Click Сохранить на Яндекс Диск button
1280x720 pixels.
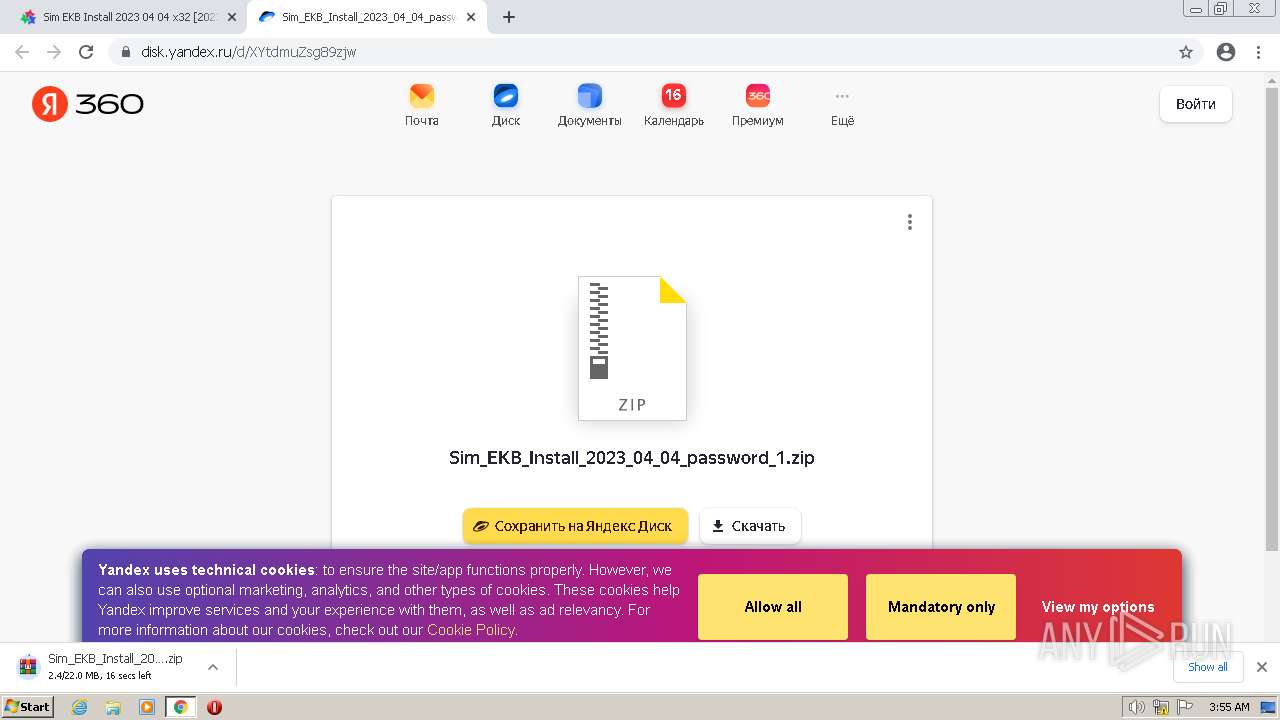[575, 526]
